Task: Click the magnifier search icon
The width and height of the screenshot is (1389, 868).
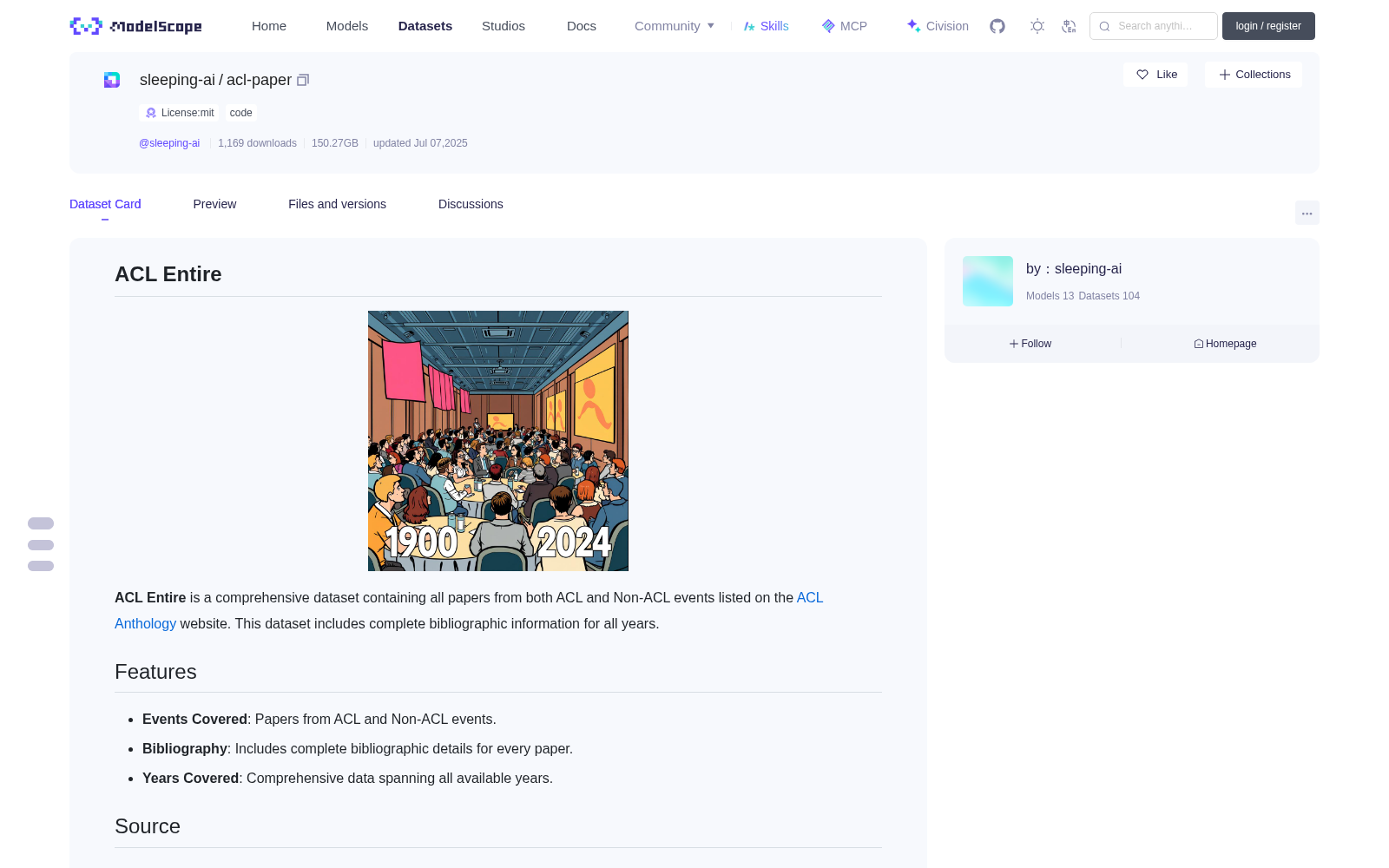Action: [1104, 26]
